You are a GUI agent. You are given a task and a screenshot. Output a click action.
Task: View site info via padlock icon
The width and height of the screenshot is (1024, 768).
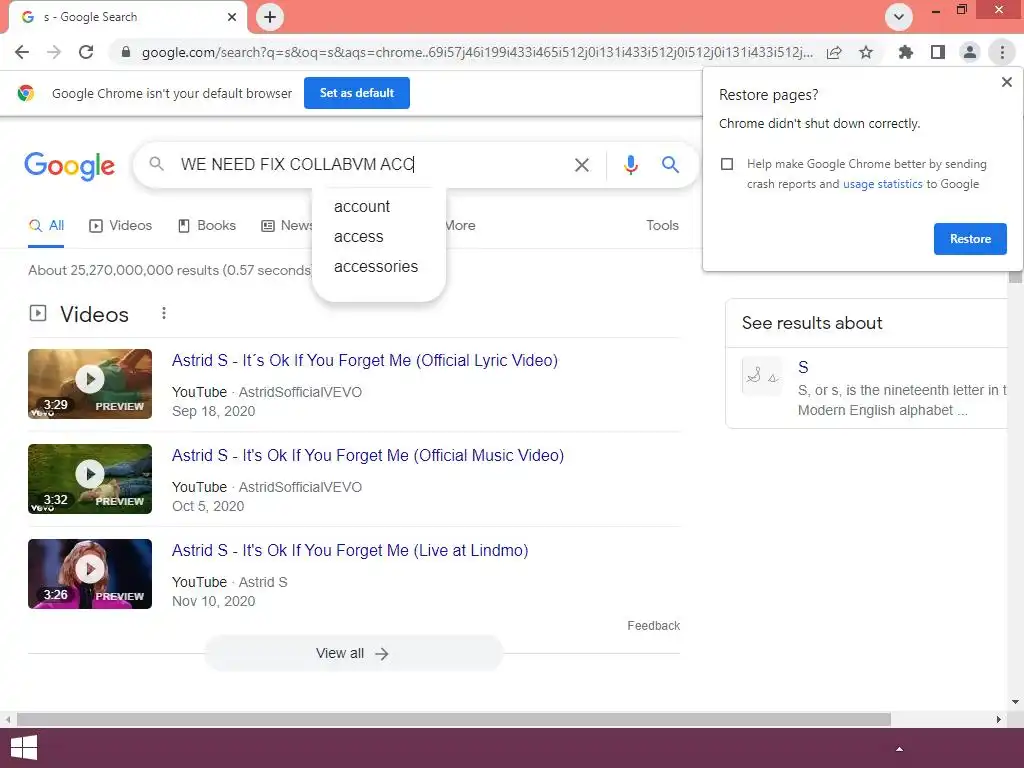126,52
